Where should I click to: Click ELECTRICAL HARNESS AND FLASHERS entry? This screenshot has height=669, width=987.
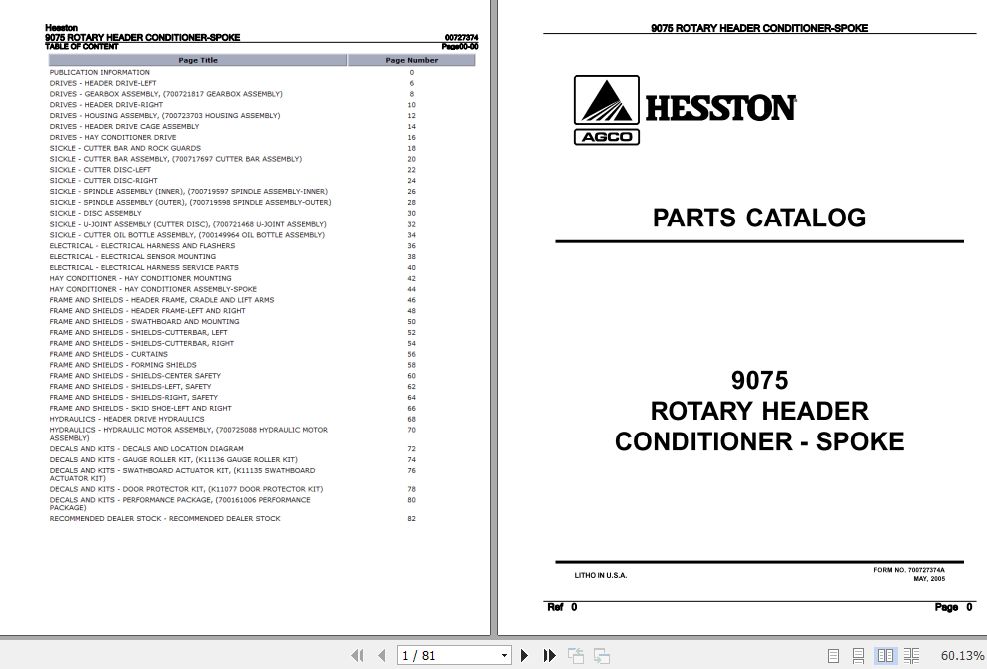(x=142, y=245)
